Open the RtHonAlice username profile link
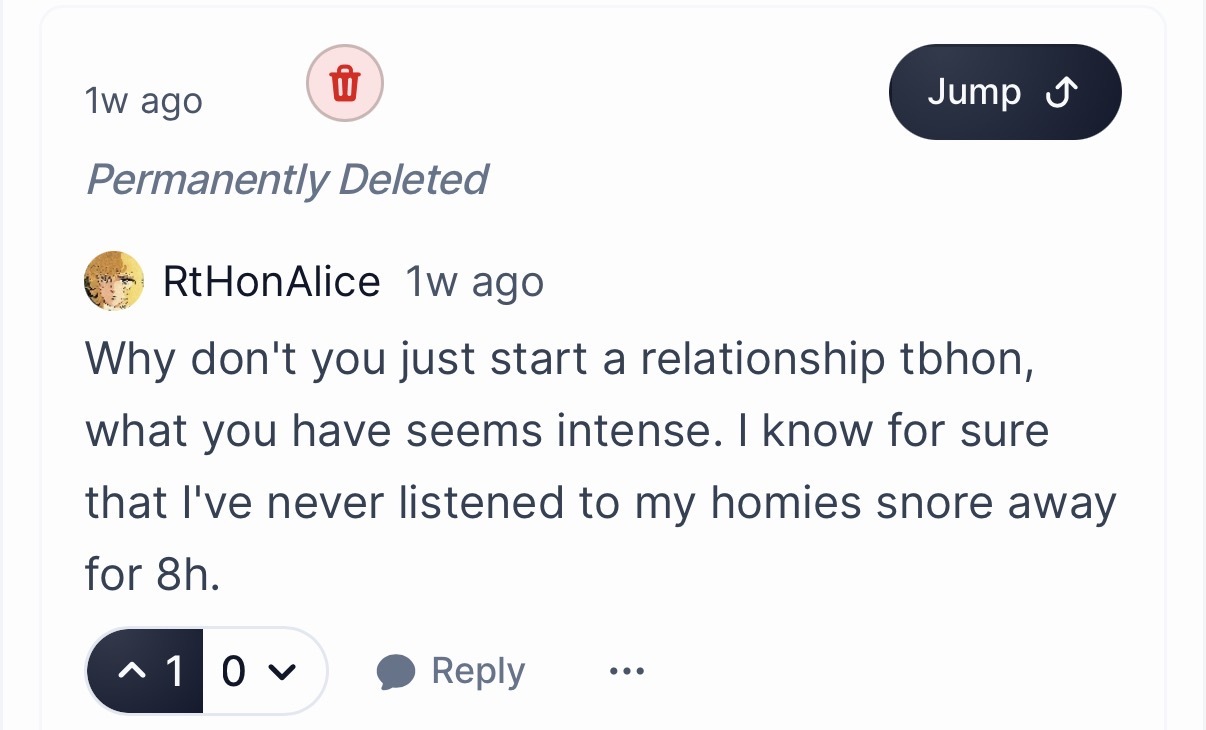The width and height of the screenshot is (1206, 730). (271, 282)
